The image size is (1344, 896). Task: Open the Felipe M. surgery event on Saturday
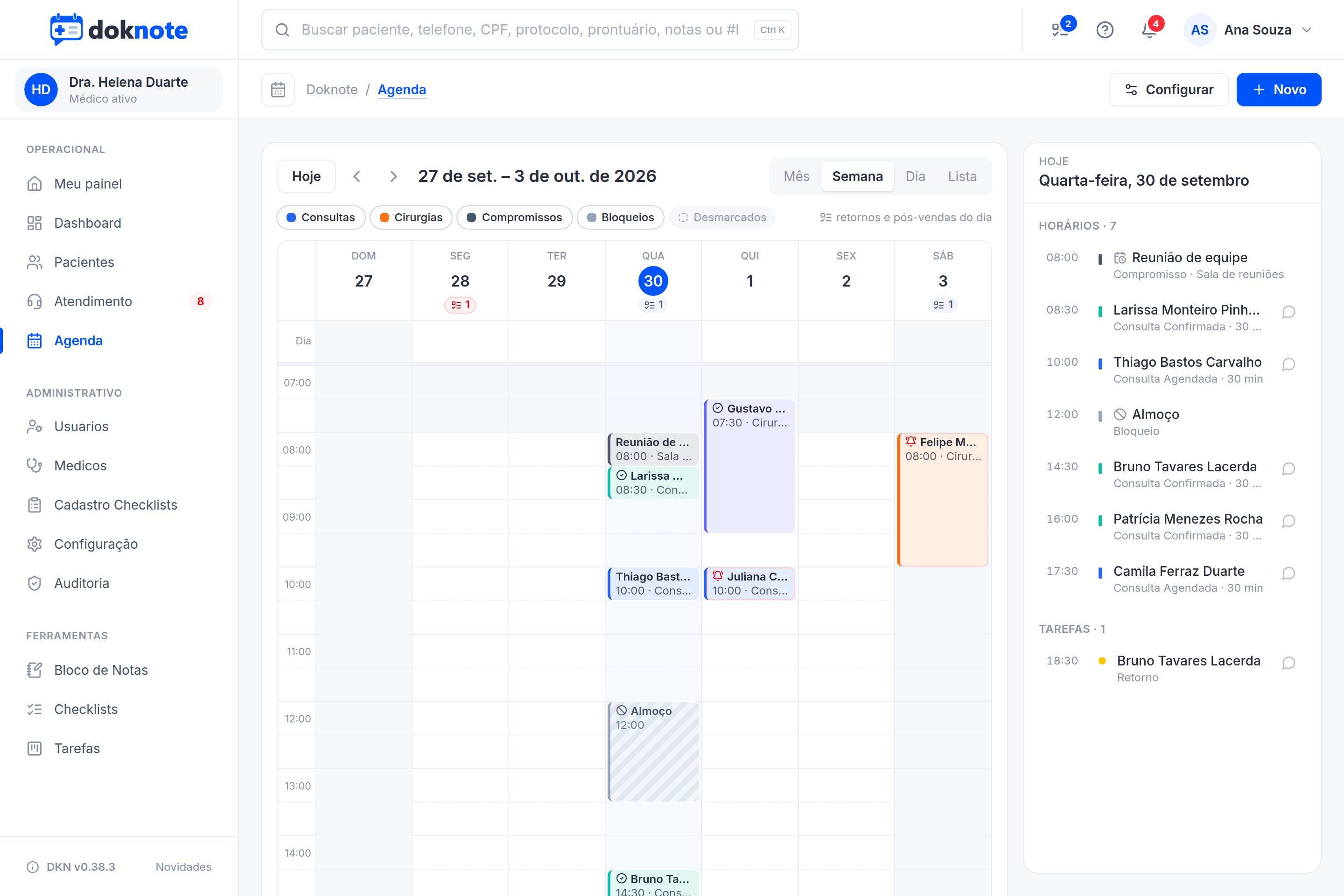pos(943,500)
